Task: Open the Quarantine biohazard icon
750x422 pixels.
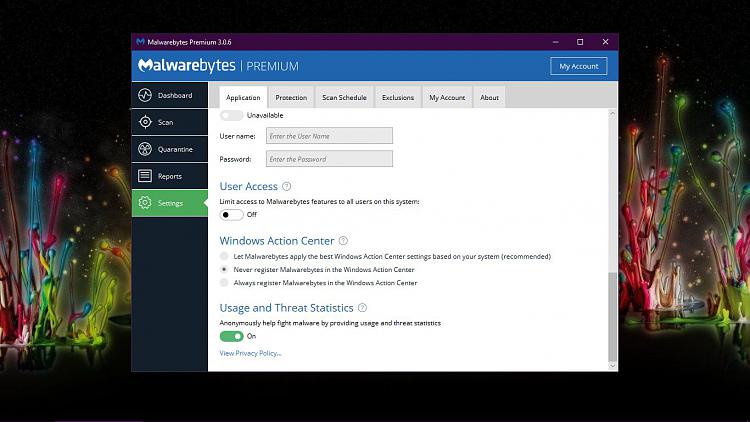Action: pos(145,149)
